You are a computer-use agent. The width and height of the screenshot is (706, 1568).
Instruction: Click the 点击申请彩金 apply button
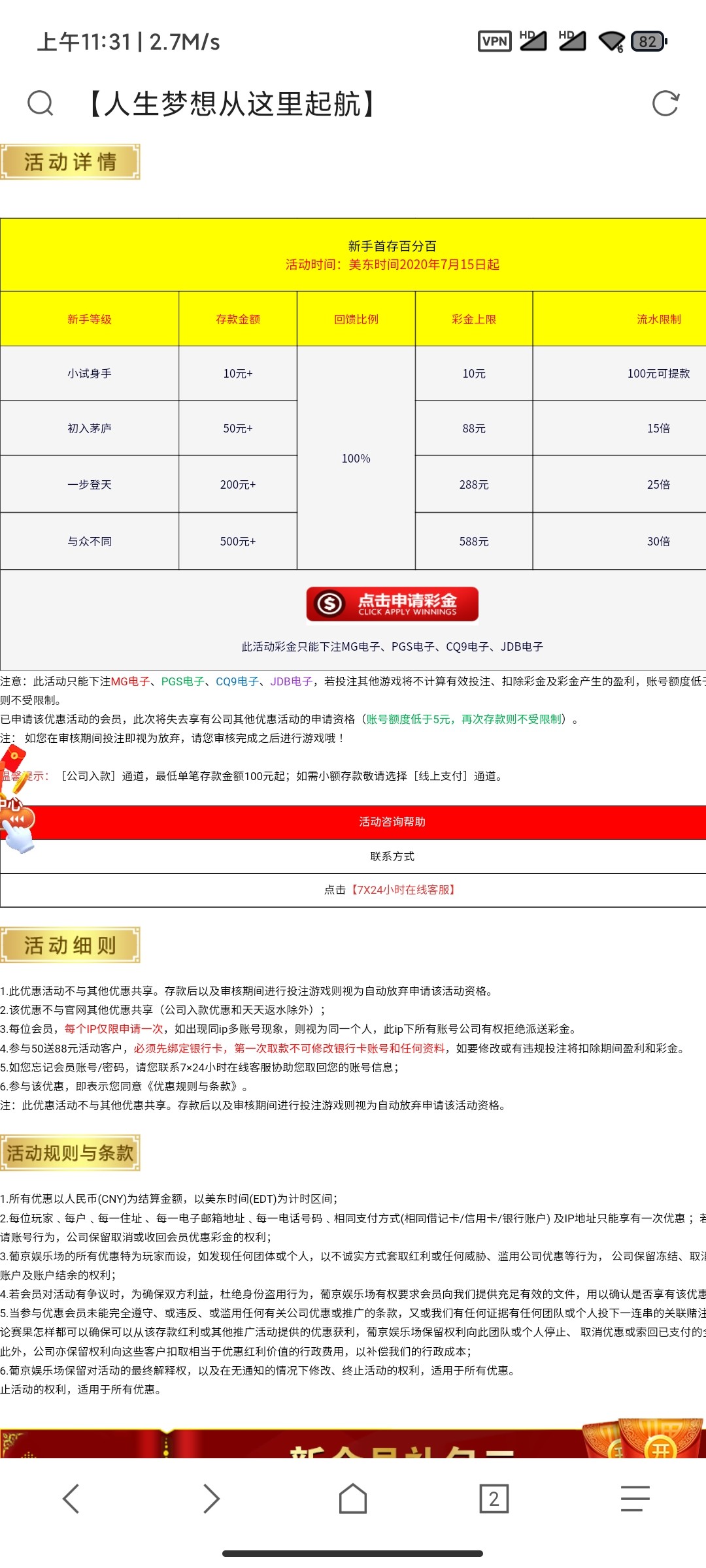(392, 604)
